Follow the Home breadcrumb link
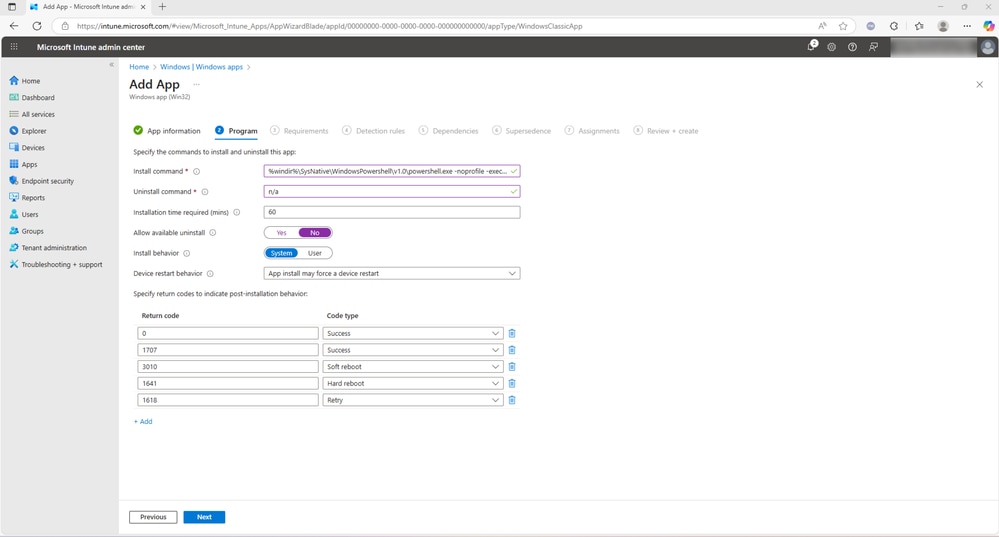 [x=139, y=67]
